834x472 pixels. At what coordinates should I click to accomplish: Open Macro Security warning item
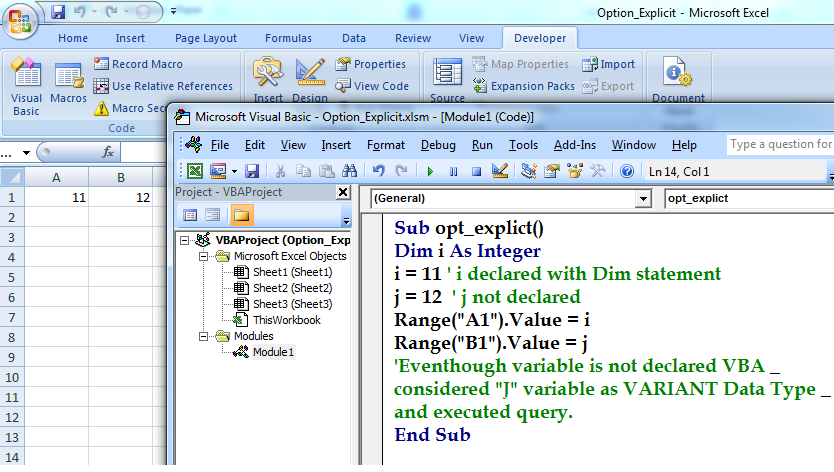(x=130, y=108)
